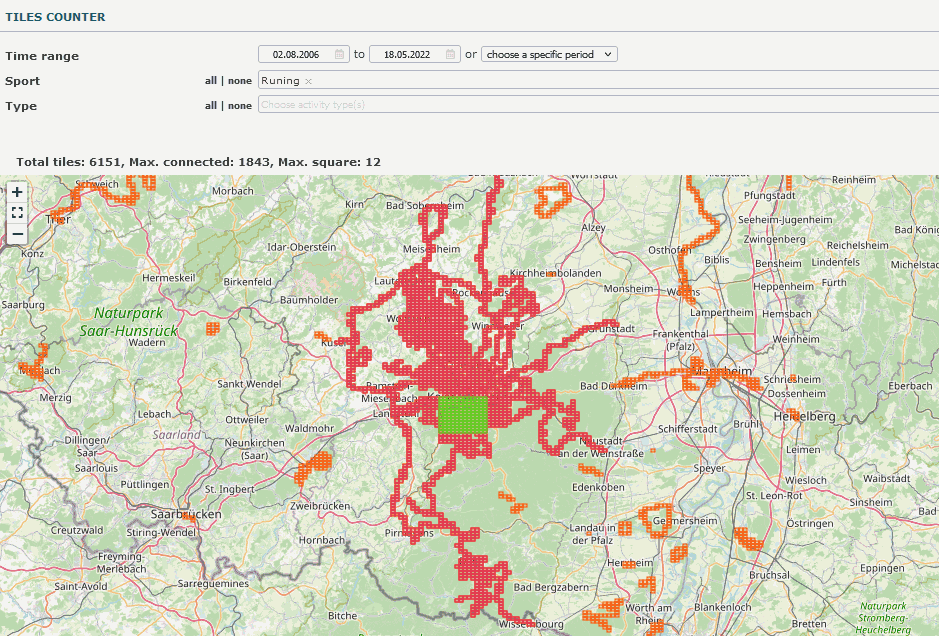The width and height of the screenshot is (939, 636).
Task: Remove the Runing sport tag
Action: coord(308,81)
